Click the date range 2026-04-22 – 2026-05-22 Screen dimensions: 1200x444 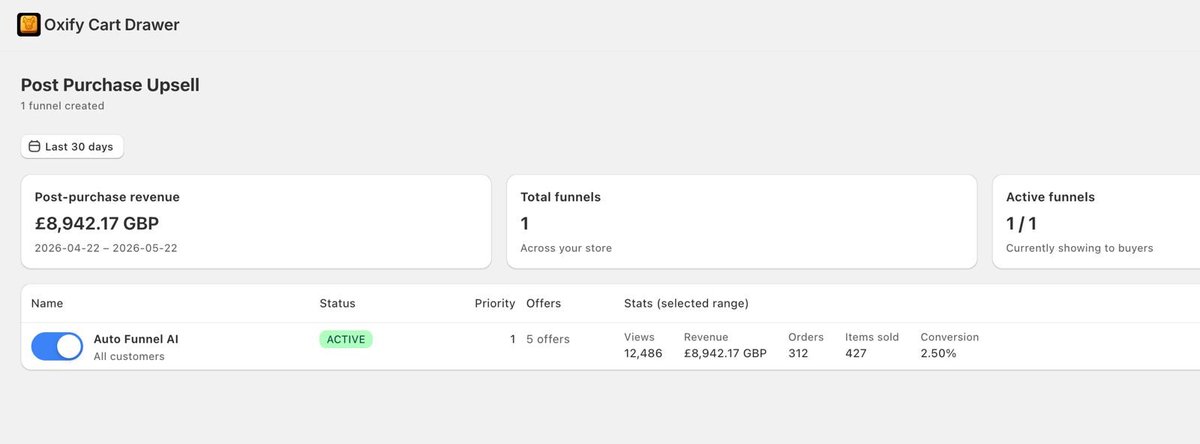[x=105, y=248]
